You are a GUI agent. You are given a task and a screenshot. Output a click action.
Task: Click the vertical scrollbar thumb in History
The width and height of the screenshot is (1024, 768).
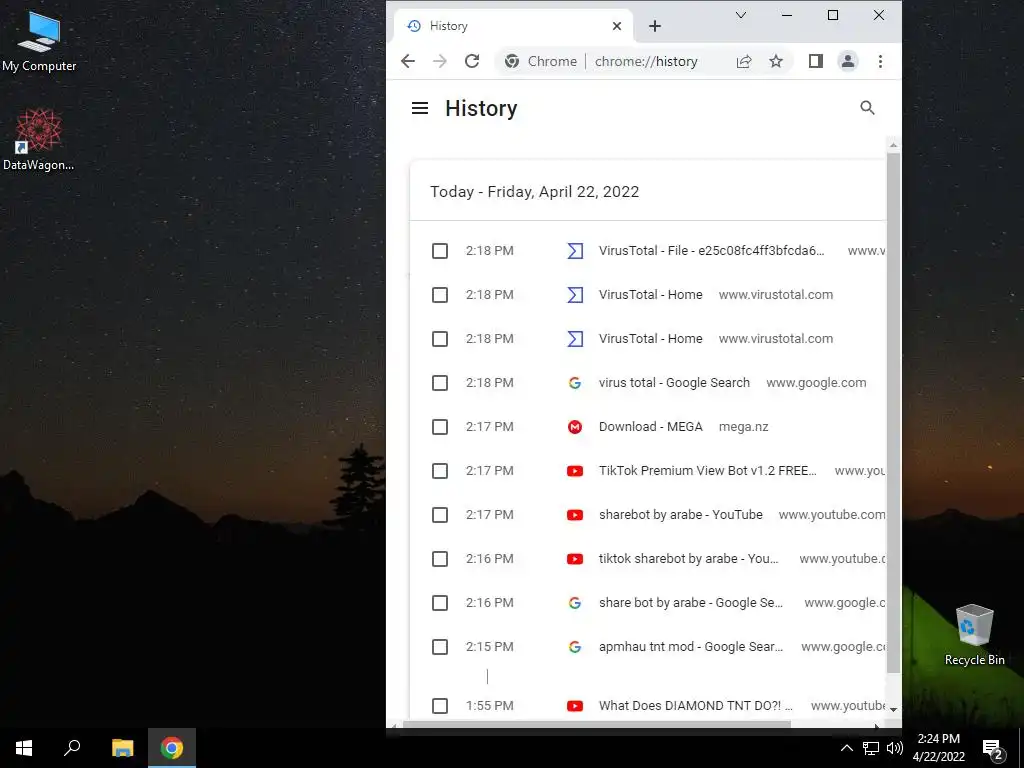893,413
